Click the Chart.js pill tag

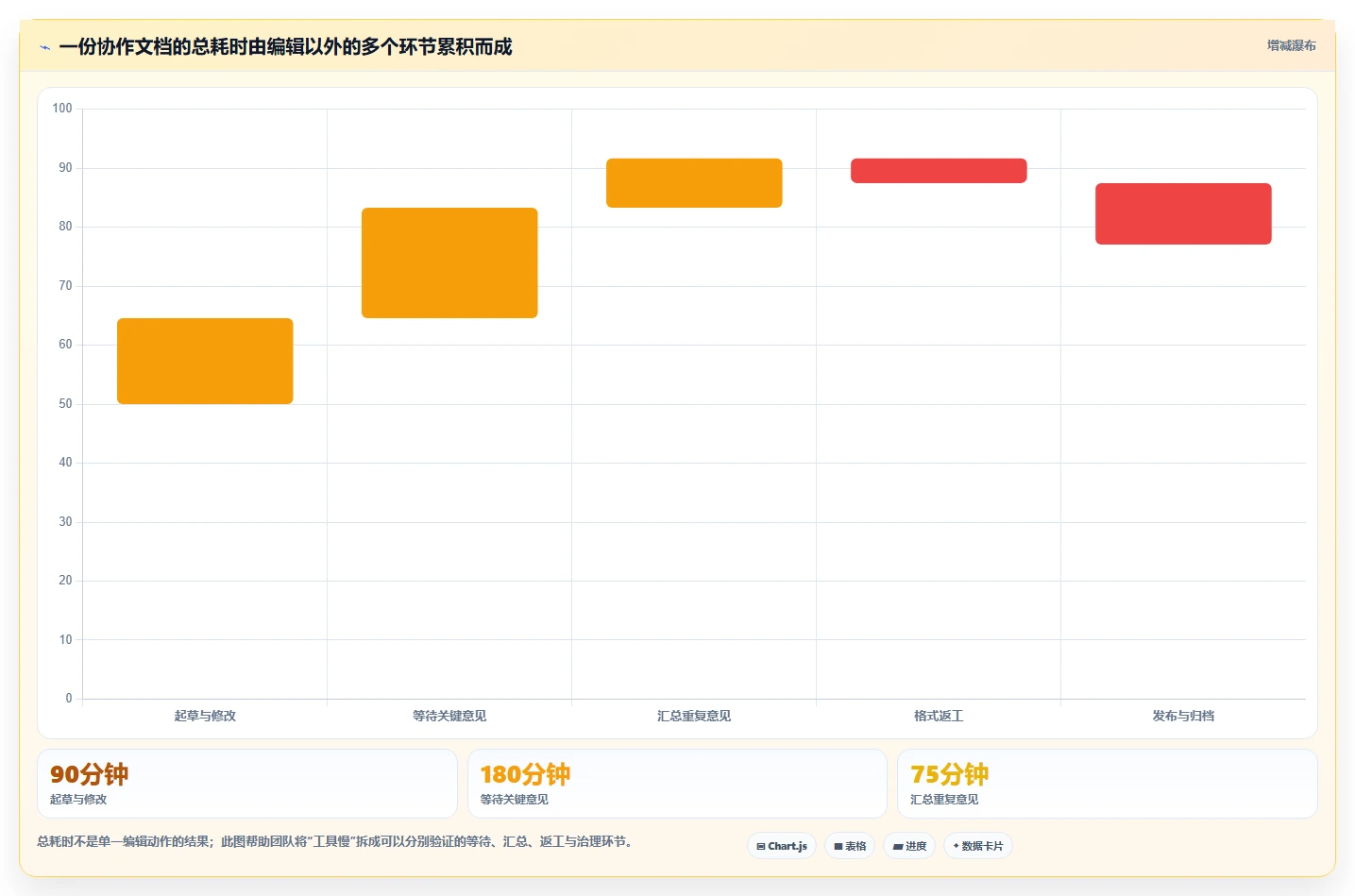[782, 846]
